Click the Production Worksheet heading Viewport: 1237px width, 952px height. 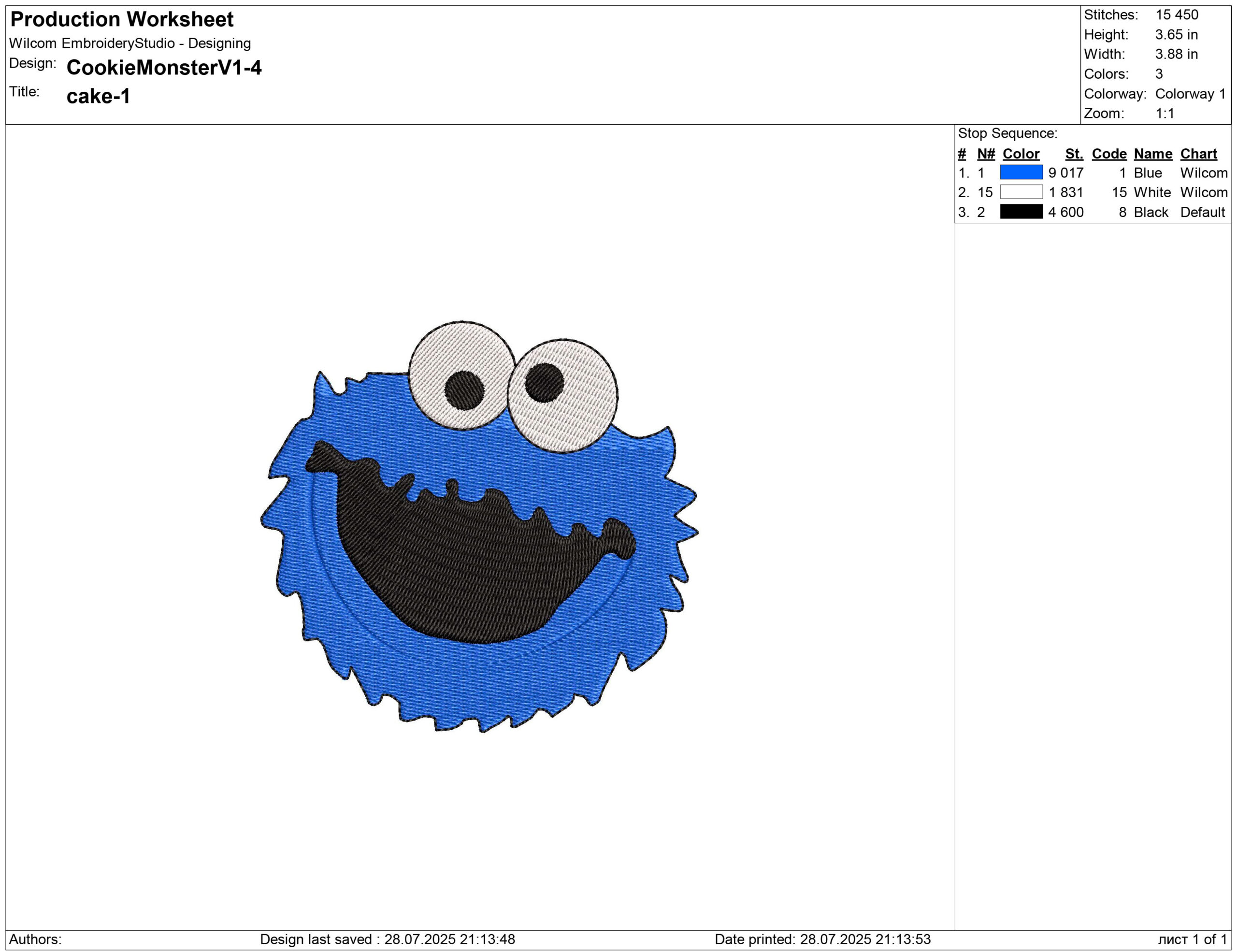tap(122, 19)
